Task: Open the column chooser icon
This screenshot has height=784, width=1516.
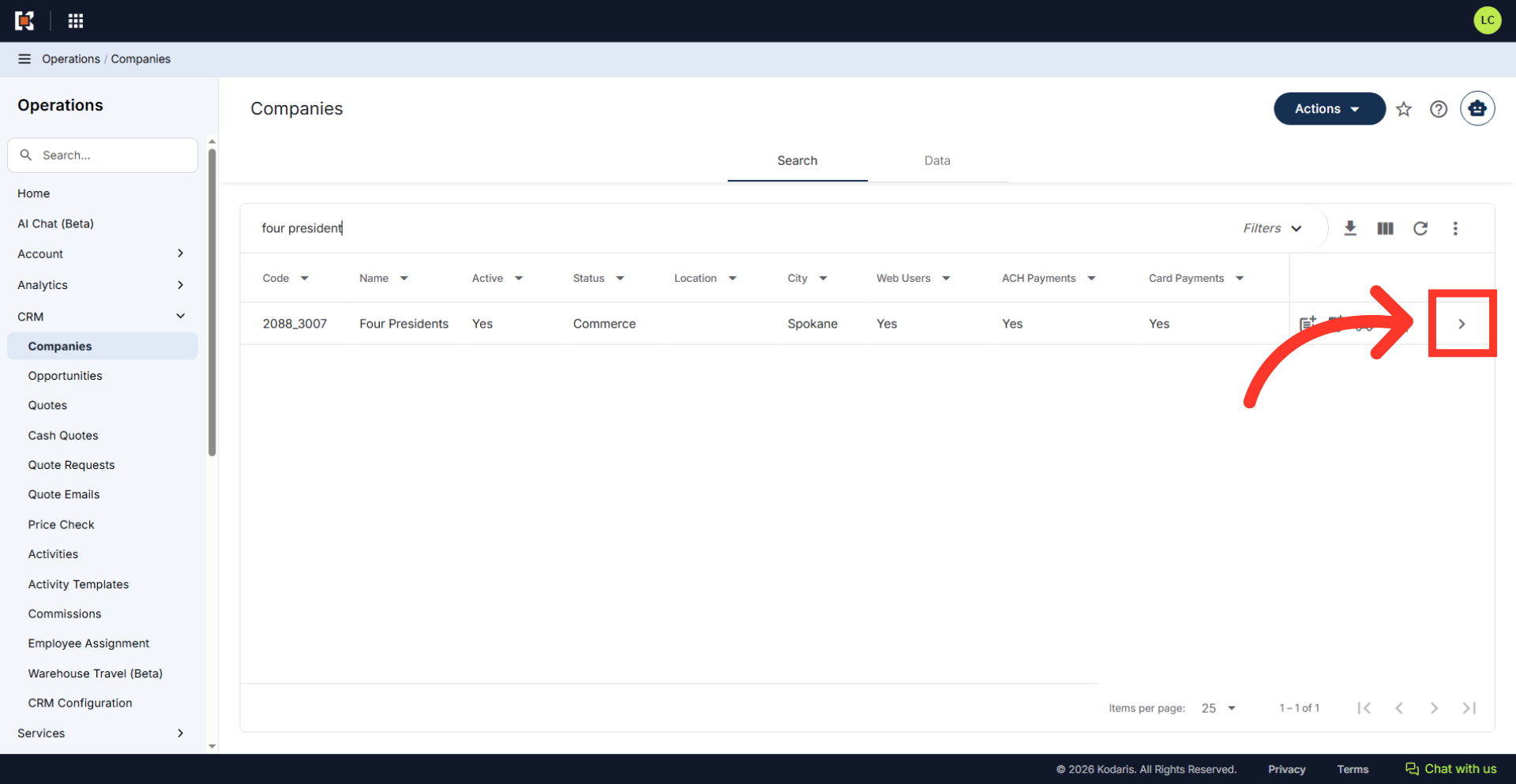Action: [x=1385, y=228]
